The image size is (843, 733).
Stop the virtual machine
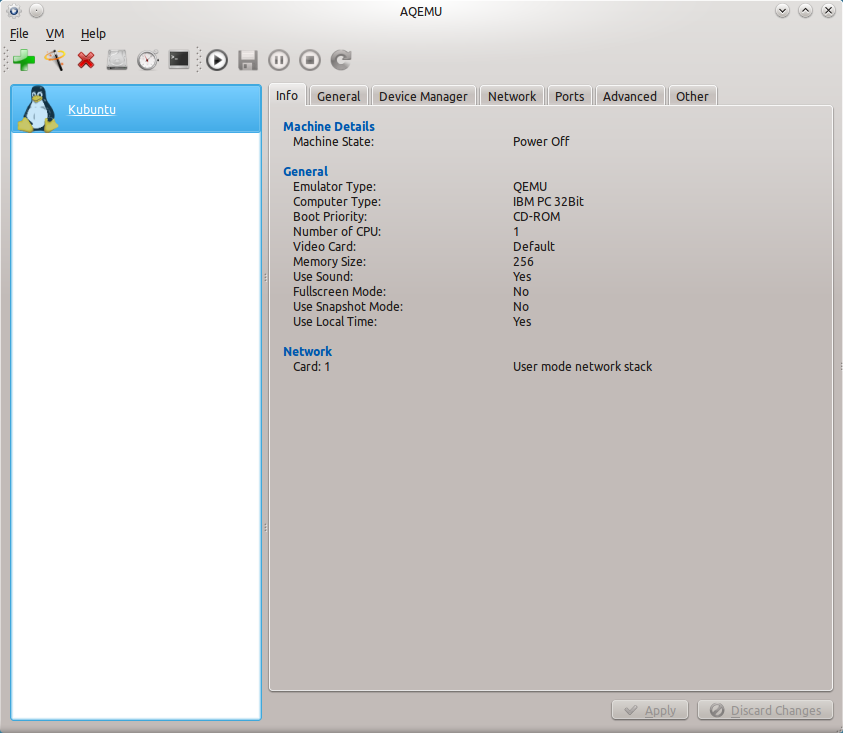[310, 60]
